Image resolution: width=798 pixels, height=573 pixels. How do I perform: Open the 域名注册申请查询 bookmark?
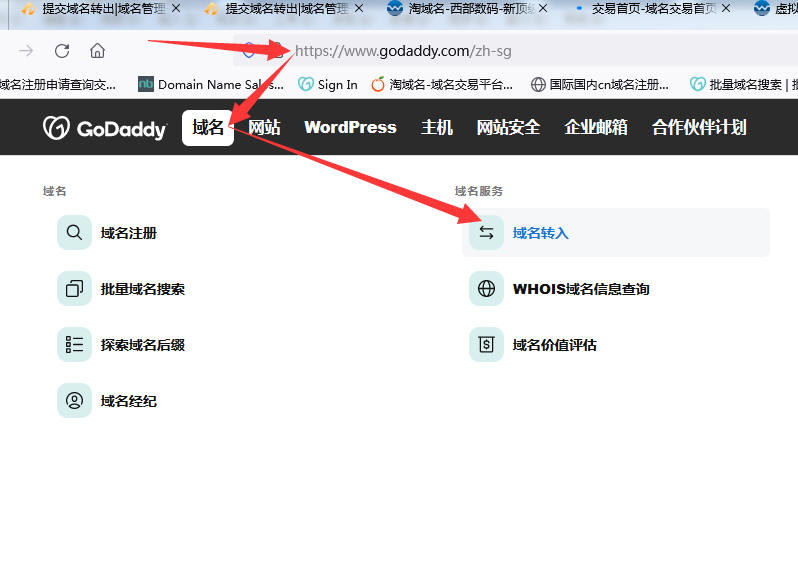click(x=58, y=84)
